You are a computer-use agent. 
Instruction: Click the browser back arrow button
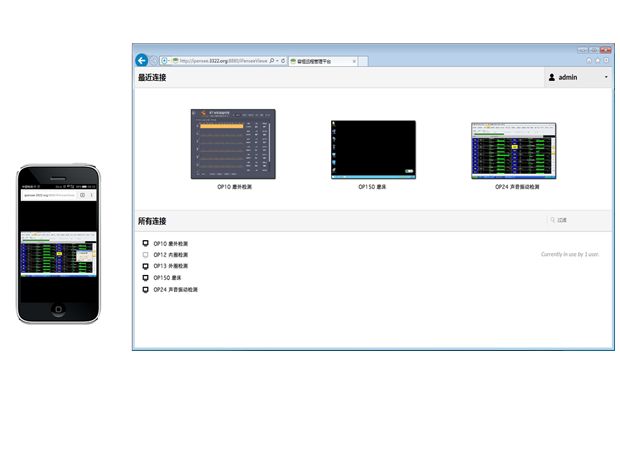pos(142,61)
